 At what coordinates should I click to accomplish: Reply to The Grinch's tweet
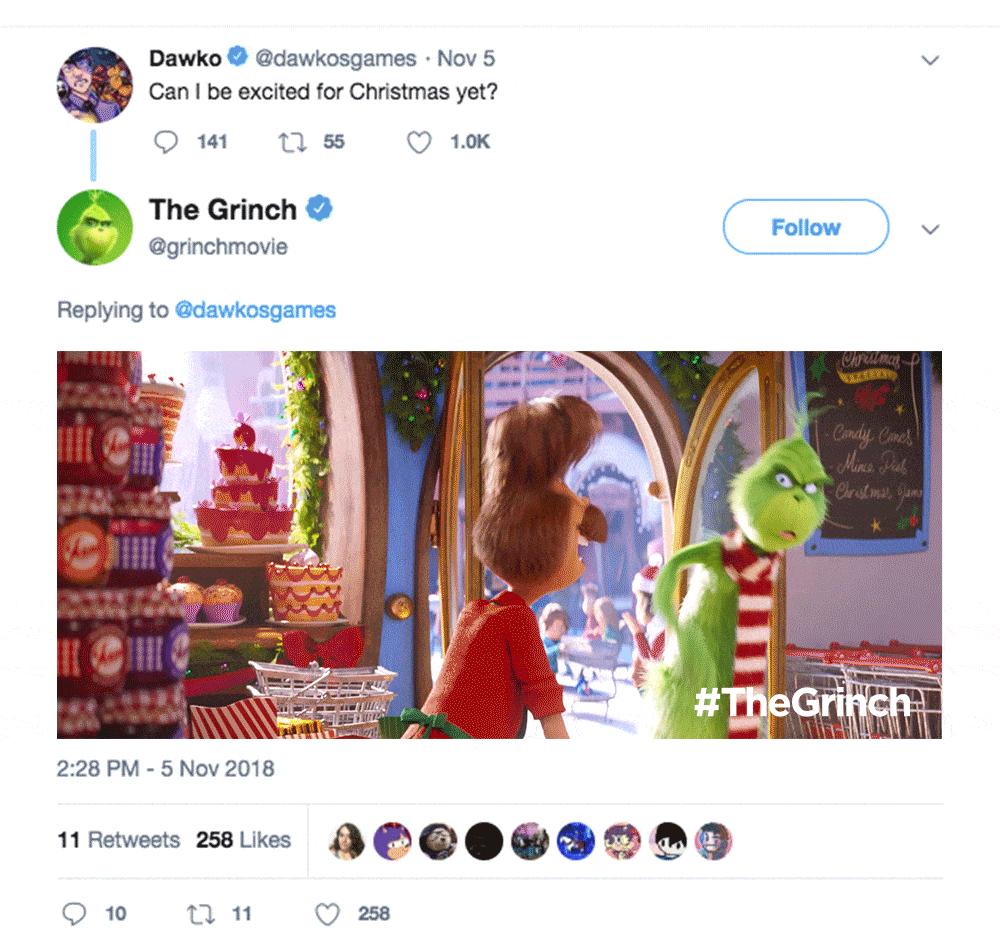[x=74, y=914]
